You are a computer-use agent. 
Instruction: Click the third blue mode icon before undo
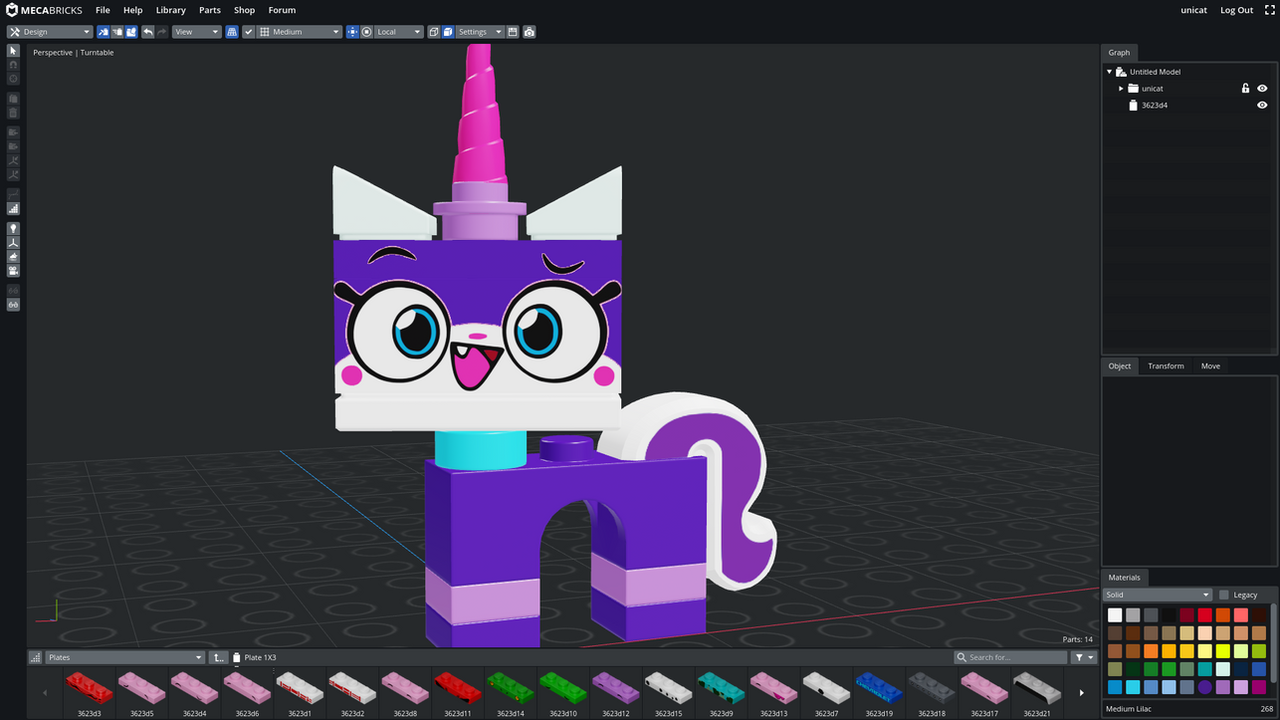(x=131, y=32)
